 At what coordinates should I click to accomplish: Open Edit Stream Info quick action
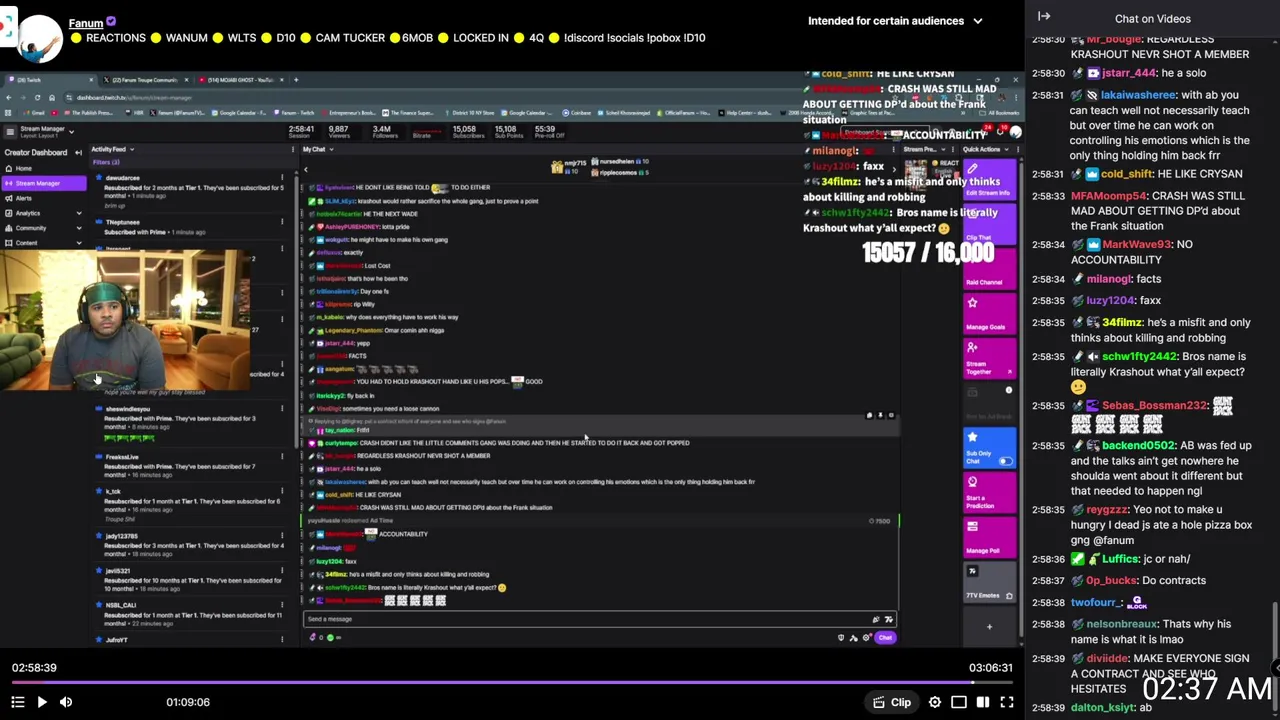coord(989,182)
